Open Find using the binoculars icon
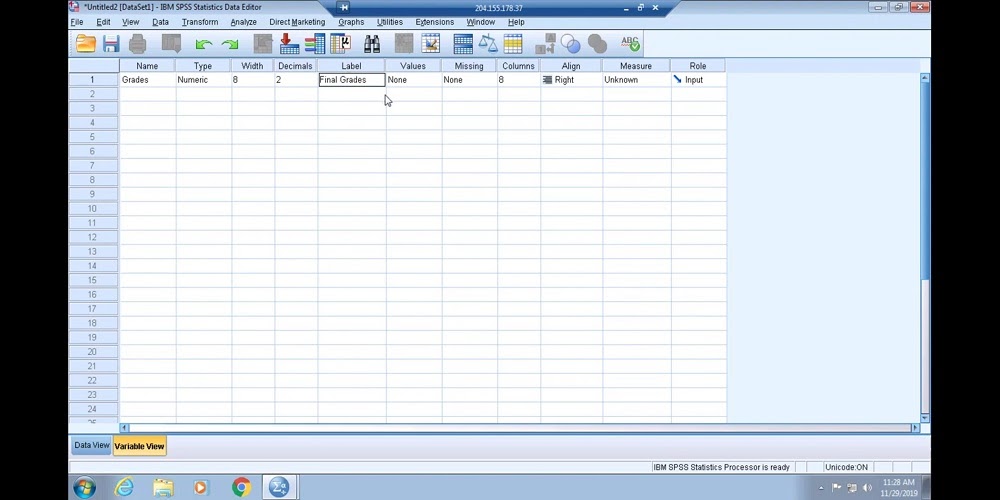The height and width of the screenshot is (500, 1000). click(372, 44)
